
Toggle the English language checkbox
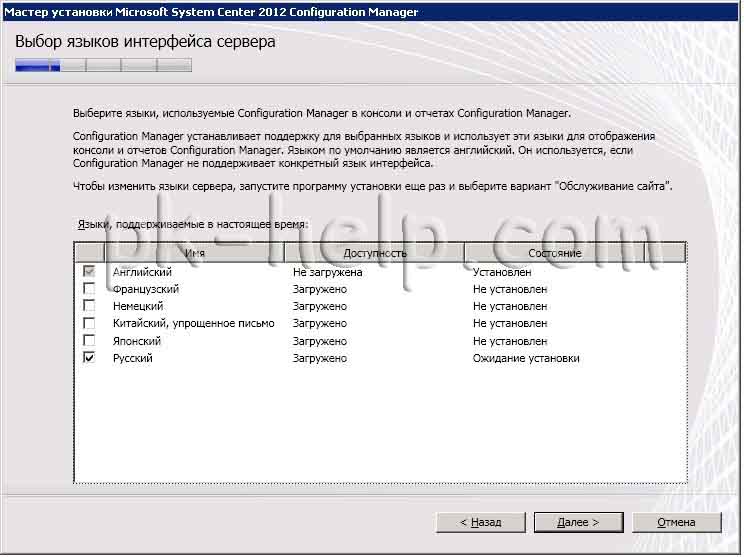[x=89, y=271]
